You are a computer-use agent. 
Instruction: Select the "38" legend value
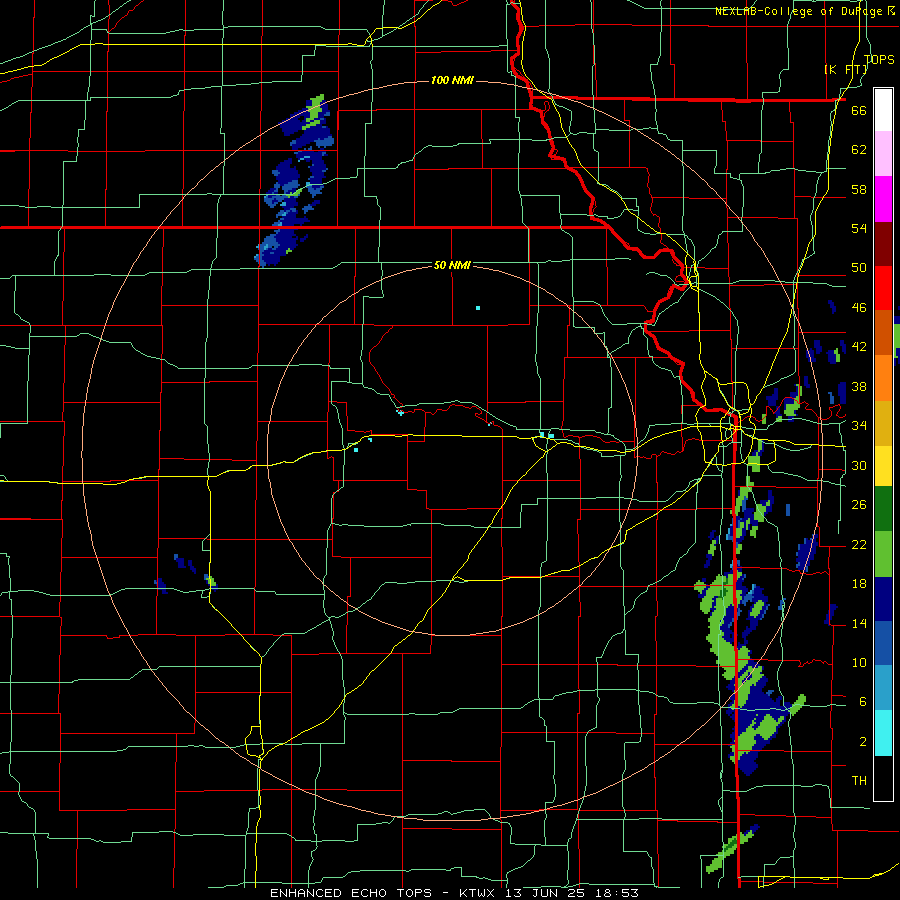tap(859, 386)
